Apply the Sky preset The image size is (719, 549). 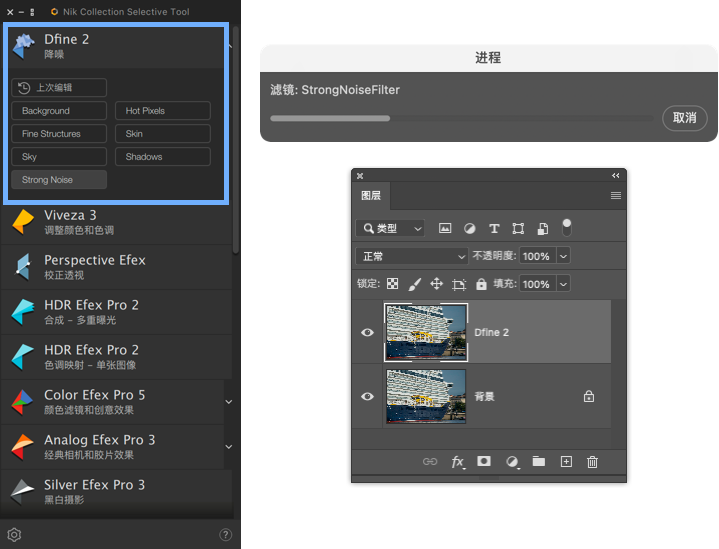pos(59,156)
